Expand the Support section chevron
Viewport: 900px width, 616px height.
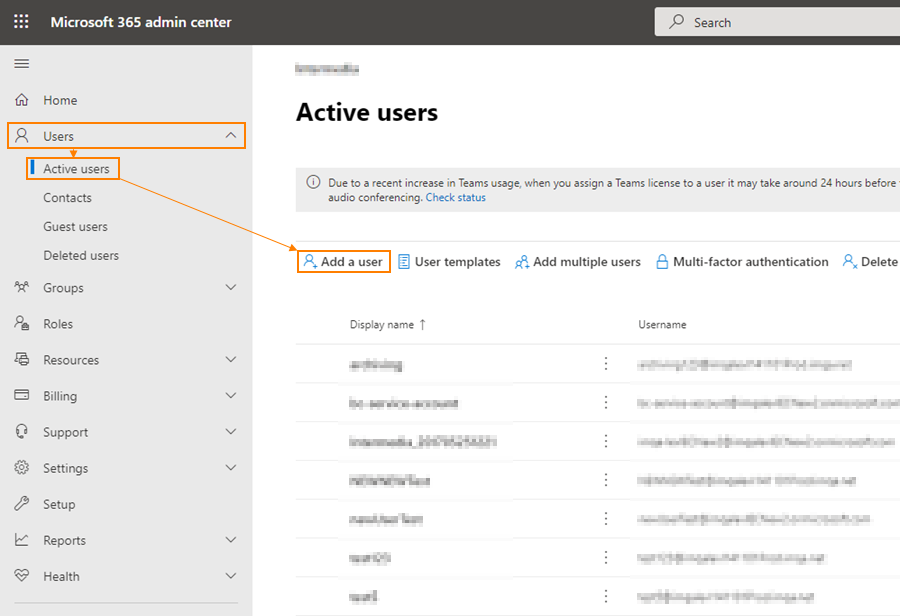[x=231, y=432]
